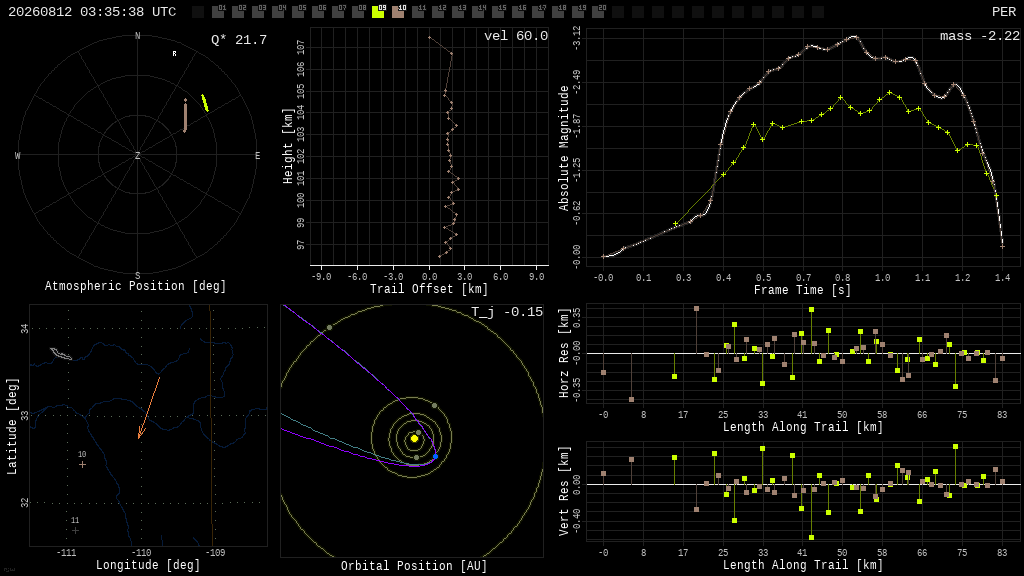The image size is (1024, 576).
Task: Click the yellow meteor streak in sky plot
Action: (x=205, y=103)
